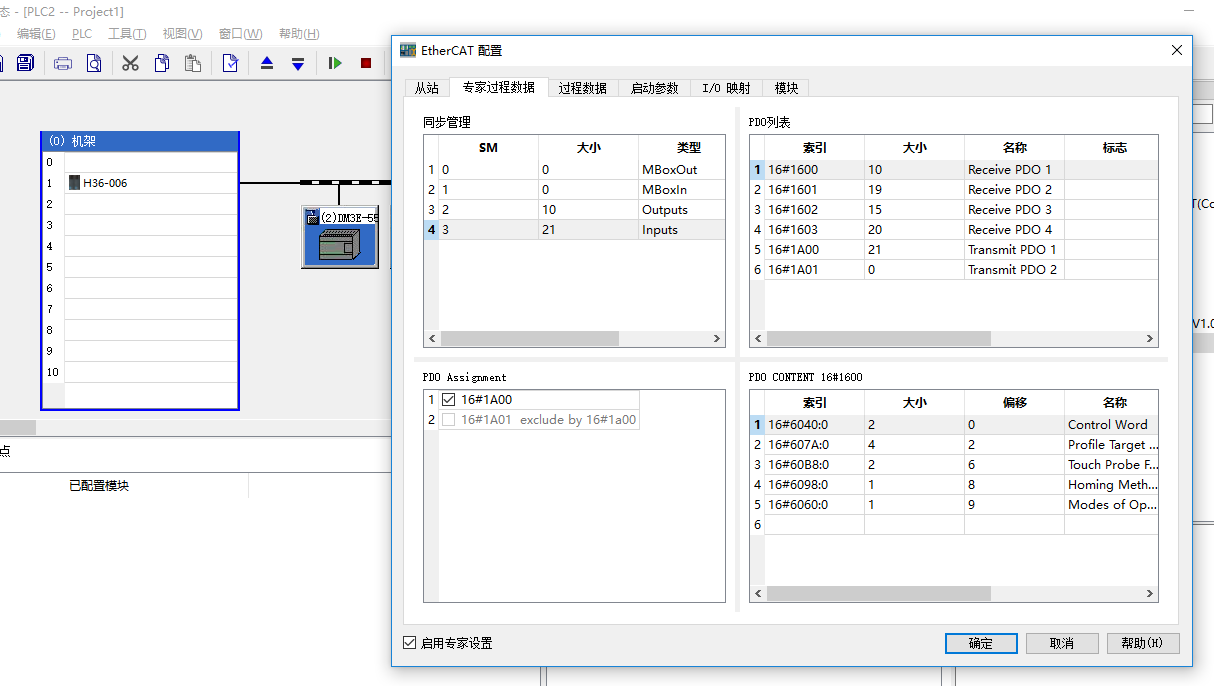Close the EtherCAT 配置 dialog
Viewport: 1214px width, 686px height.
click(x=1176, y=50)
